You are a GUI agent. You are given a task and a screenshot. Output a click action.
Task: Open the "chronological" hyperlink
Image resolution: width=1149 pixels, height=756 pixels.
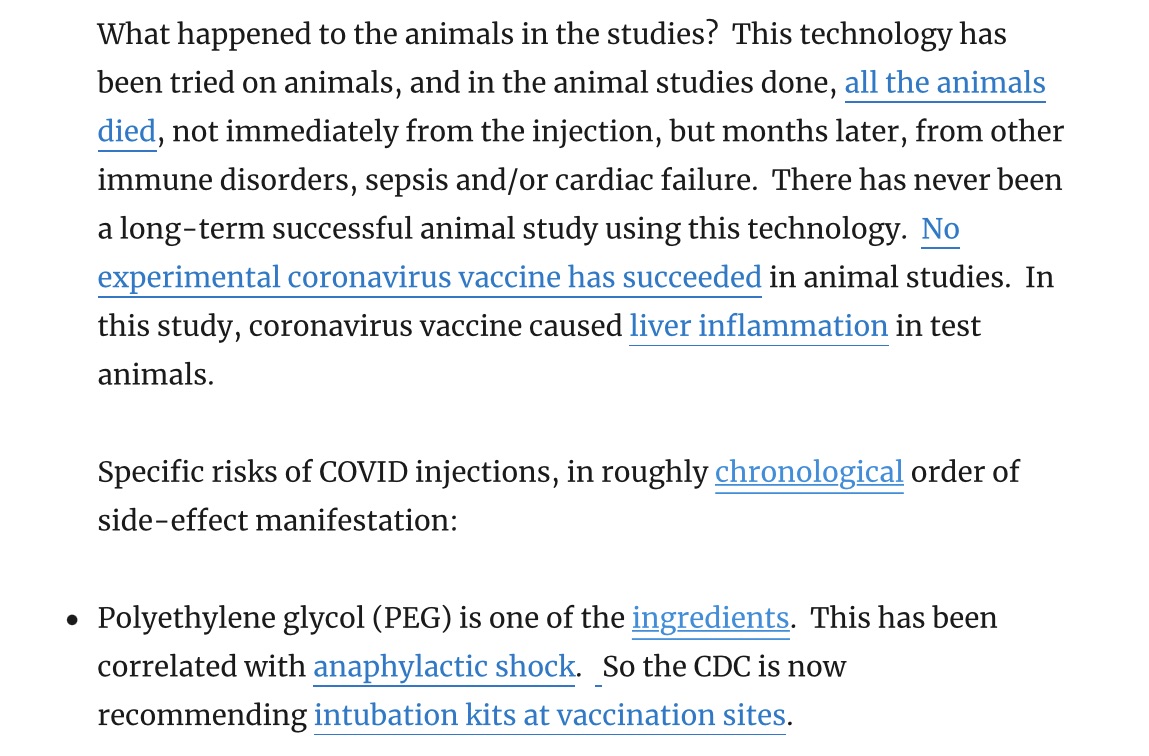tap(809, 472)
